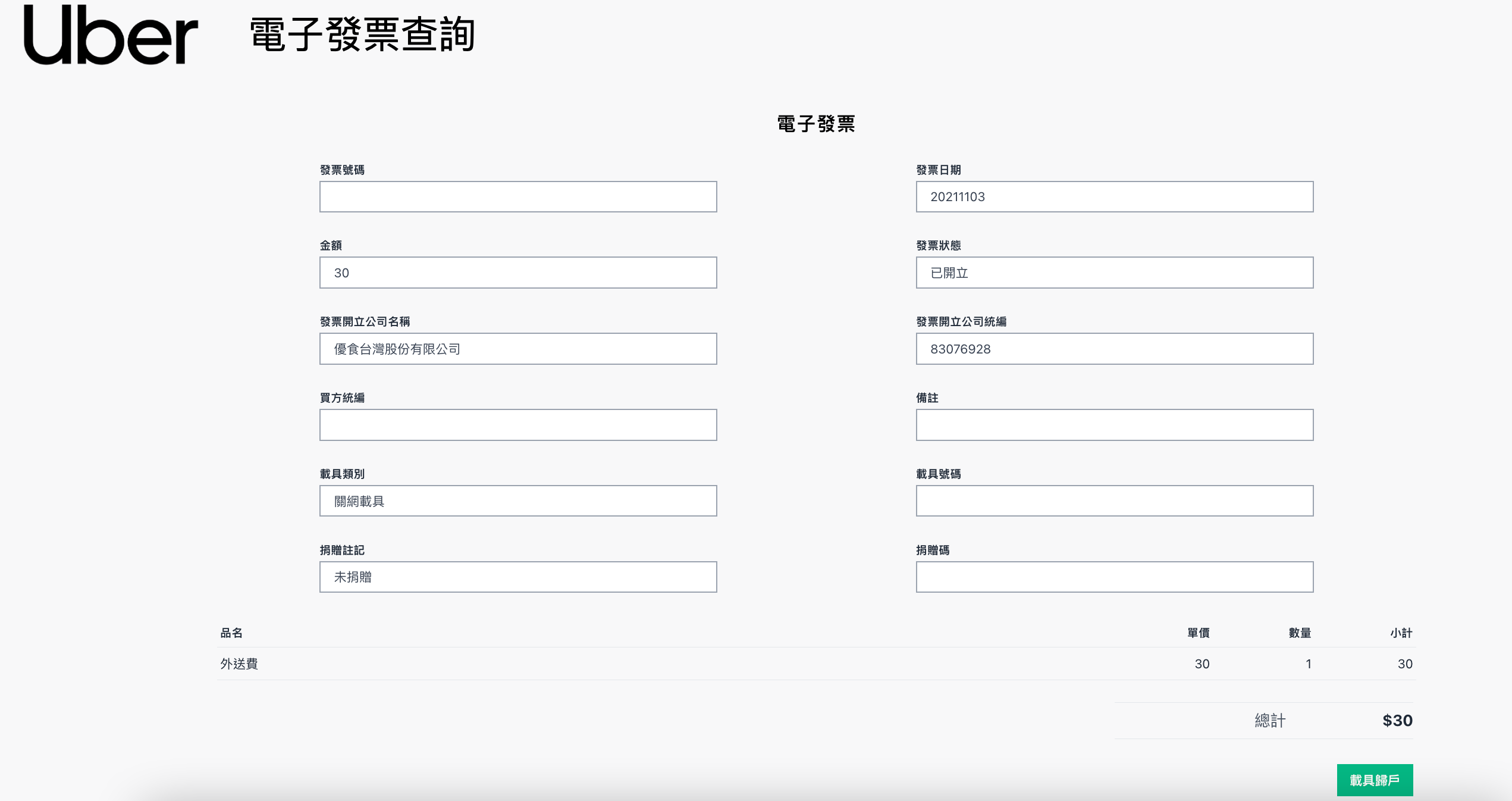Click the 單價 column header

(1198, 633)
